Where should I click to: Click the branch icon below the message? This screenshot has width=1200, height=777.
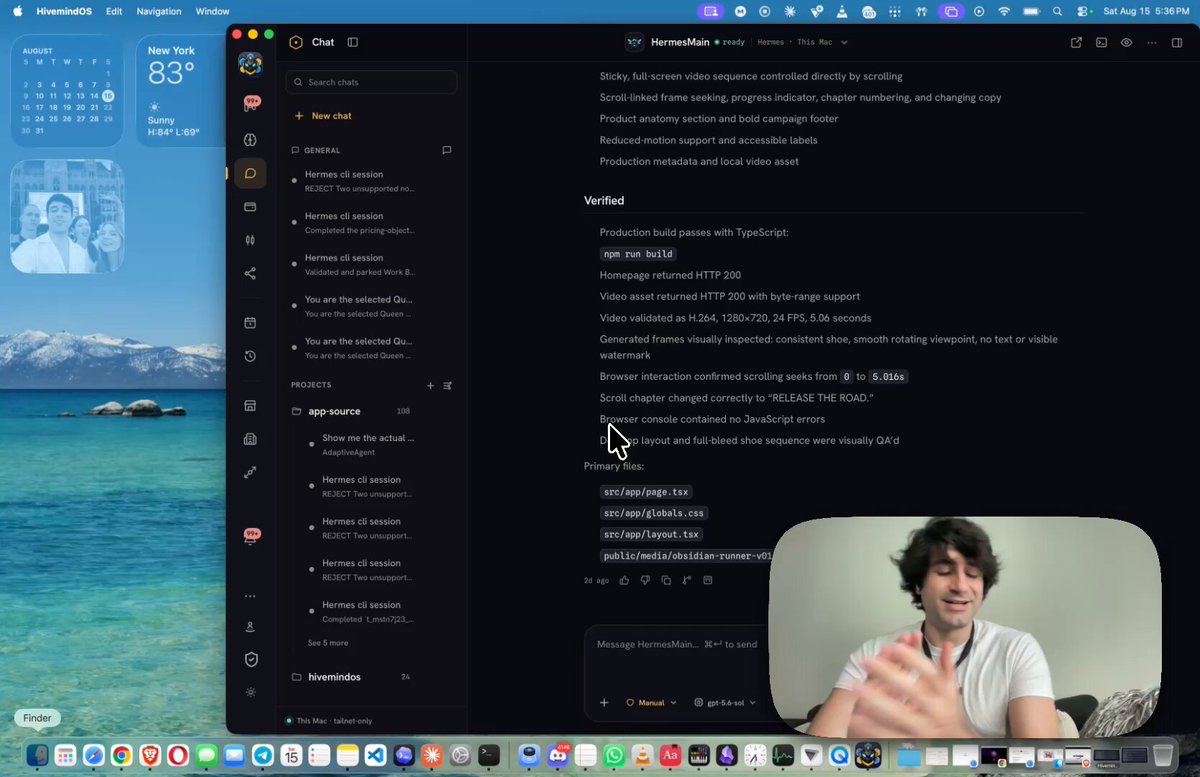pos(687,580)
